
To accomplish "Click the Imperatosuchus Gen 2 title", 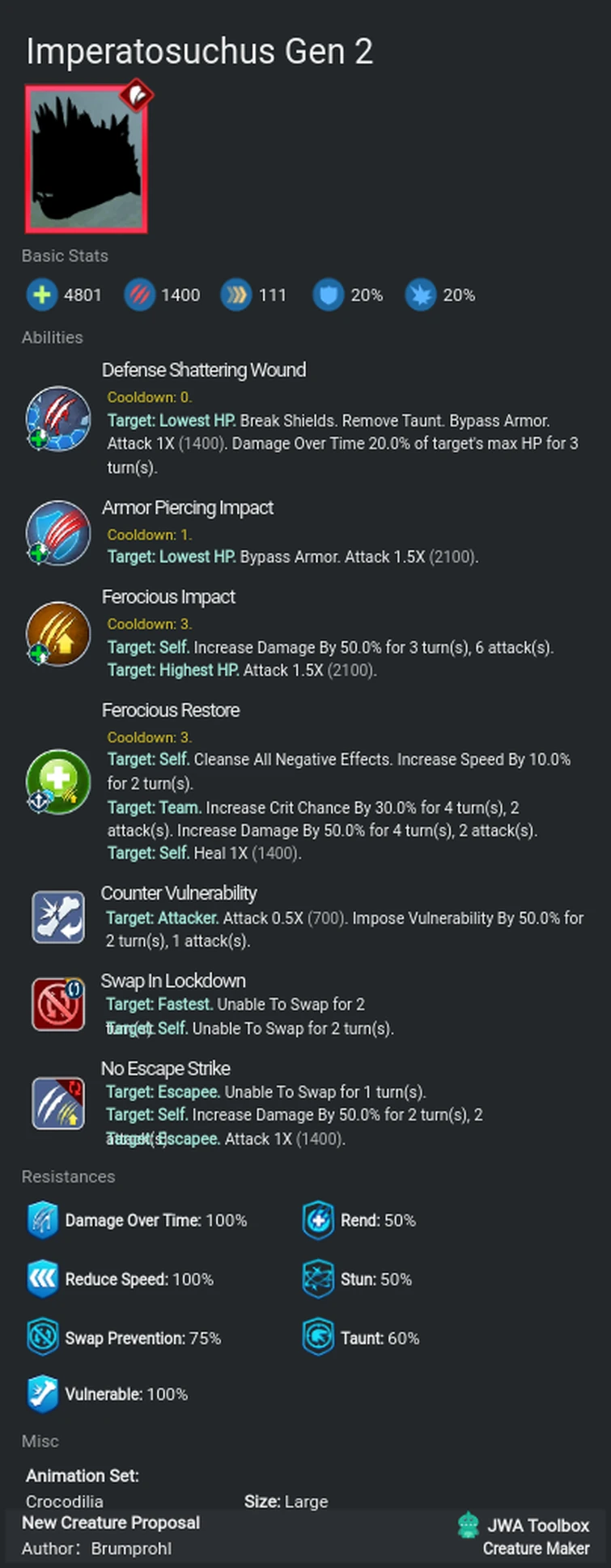I will (x=199, y=52).
